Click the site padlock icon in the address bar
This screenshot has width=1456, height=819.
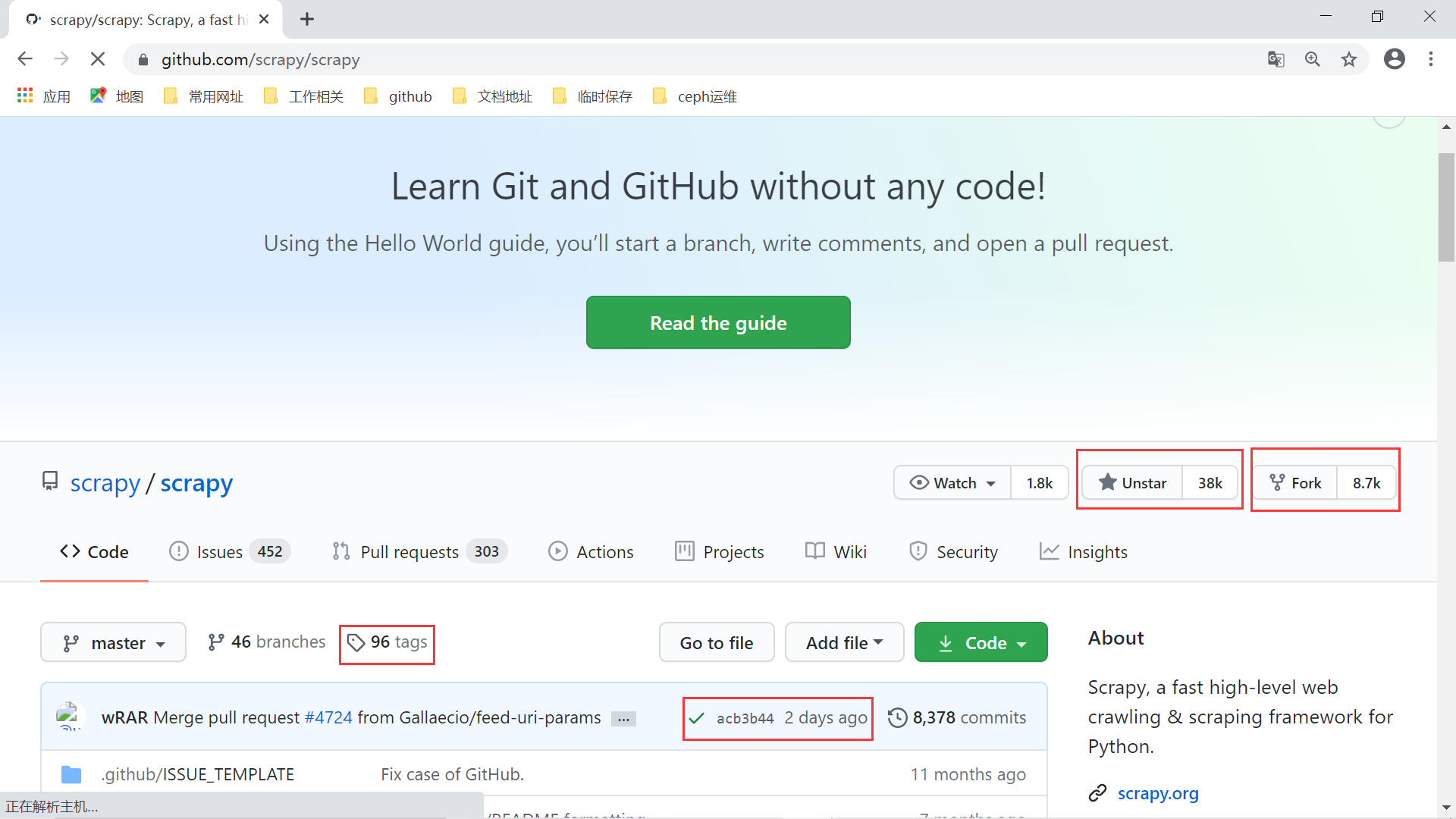(143, 60)
